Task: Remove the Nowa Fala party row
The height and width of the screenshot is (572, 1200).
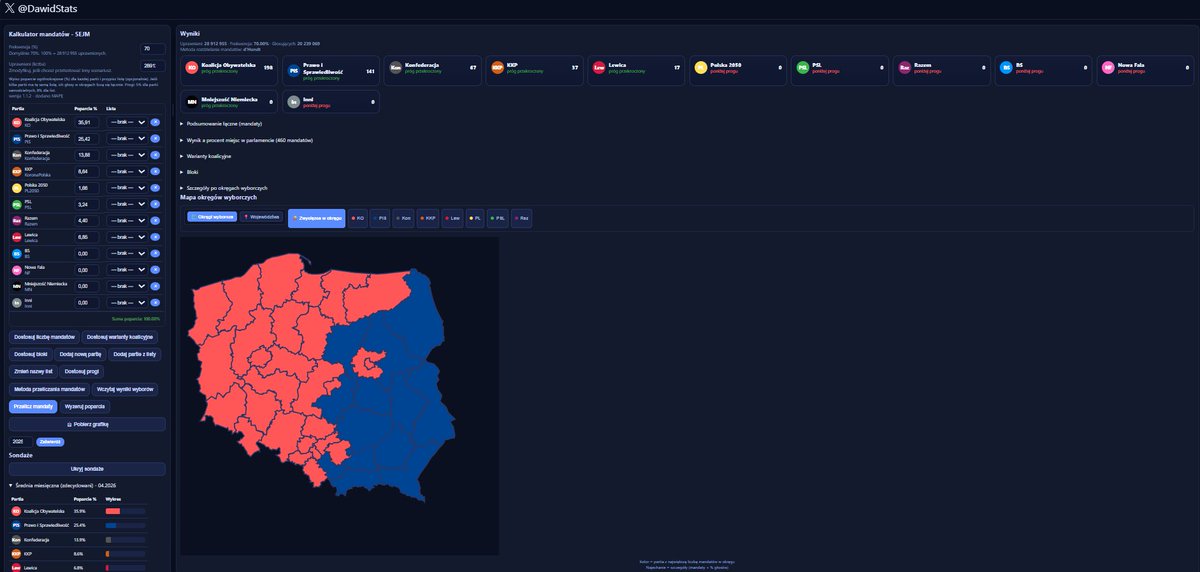Action: point(155,270)
